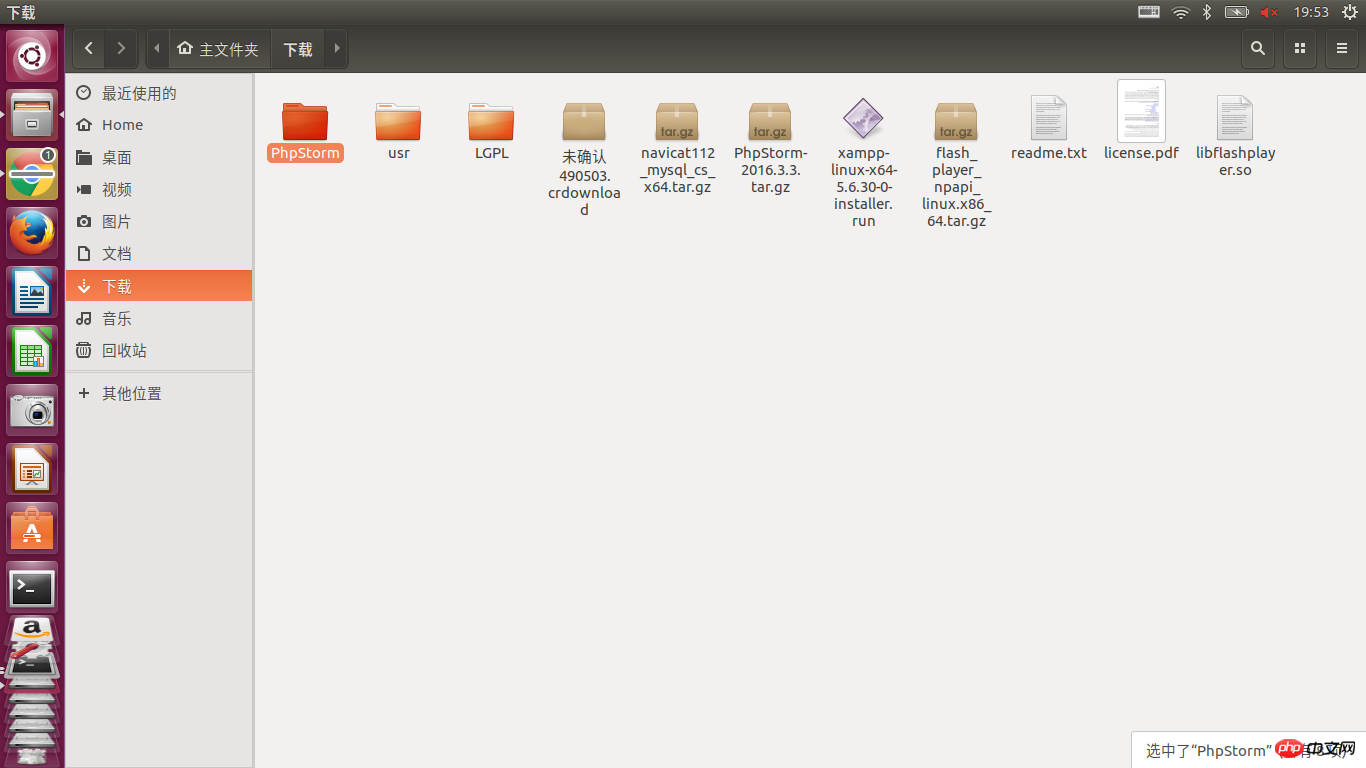Viewport: 1366px width, 768px height.
Task: Open the muted sound indicator
Action: [1269, 12]
